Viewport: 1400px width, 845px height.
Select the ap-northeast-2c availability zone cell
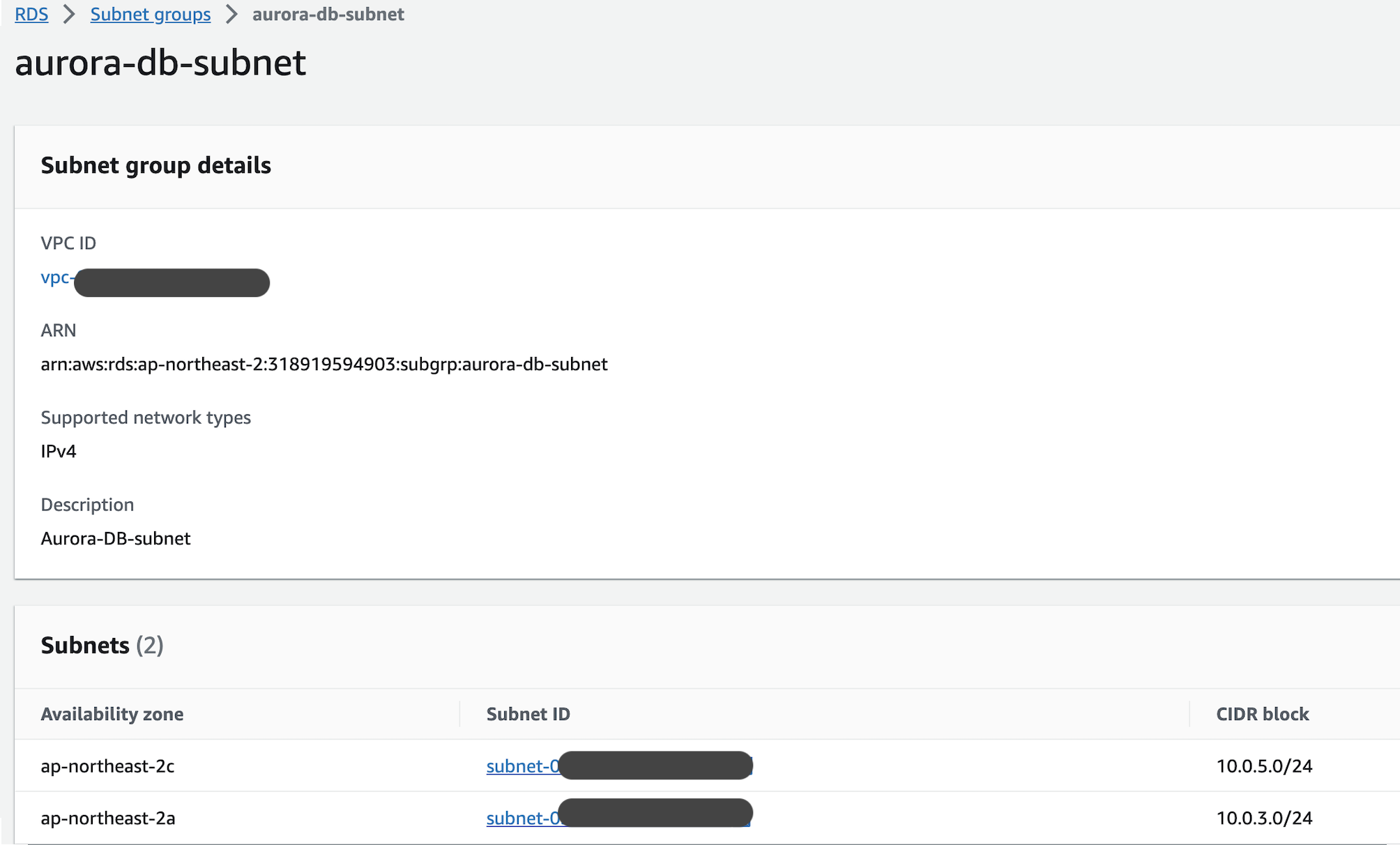pyautogui.click(x=107, y=766)
